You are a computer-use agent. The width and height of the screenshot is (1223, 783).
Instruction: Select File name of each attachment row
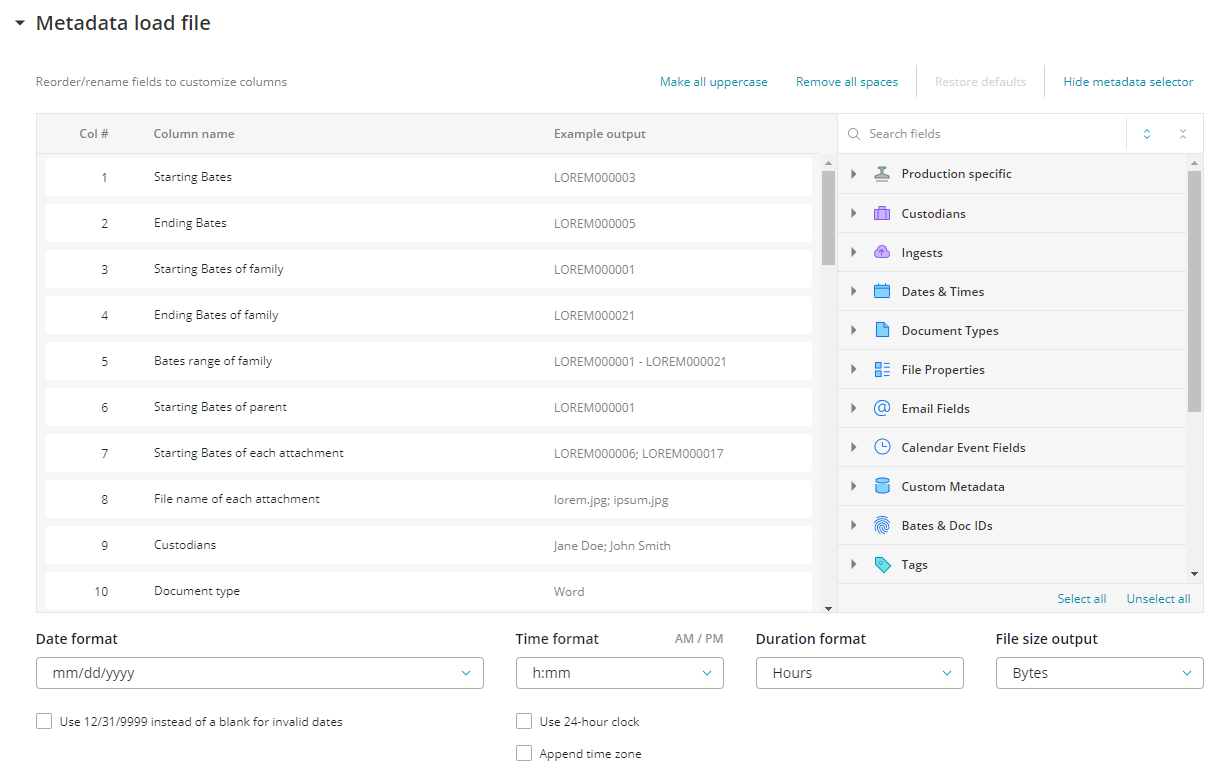pos(428,499)
